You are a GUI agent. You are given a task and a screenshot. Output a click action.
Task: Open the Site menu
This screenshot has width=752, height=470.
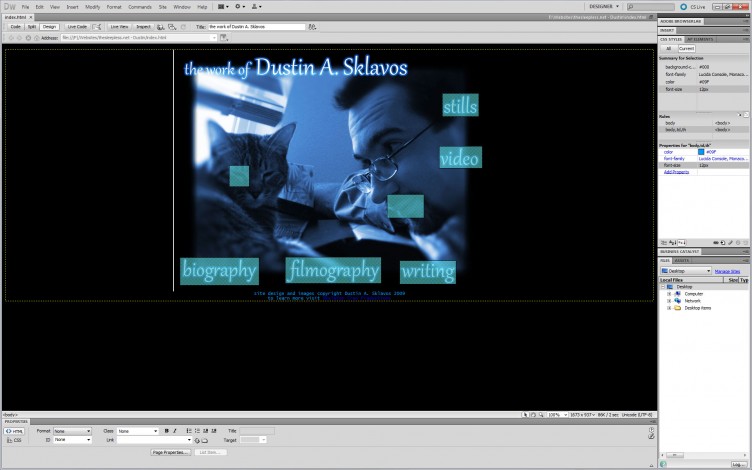(x=163, y=7)
